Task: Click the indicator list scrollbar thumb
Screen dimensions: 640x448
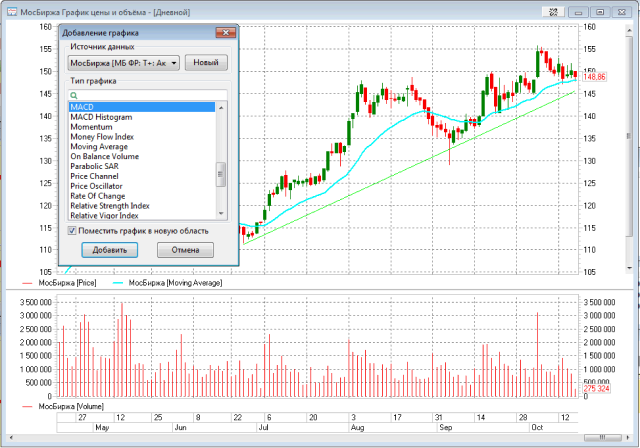Action: pos(221,175)
